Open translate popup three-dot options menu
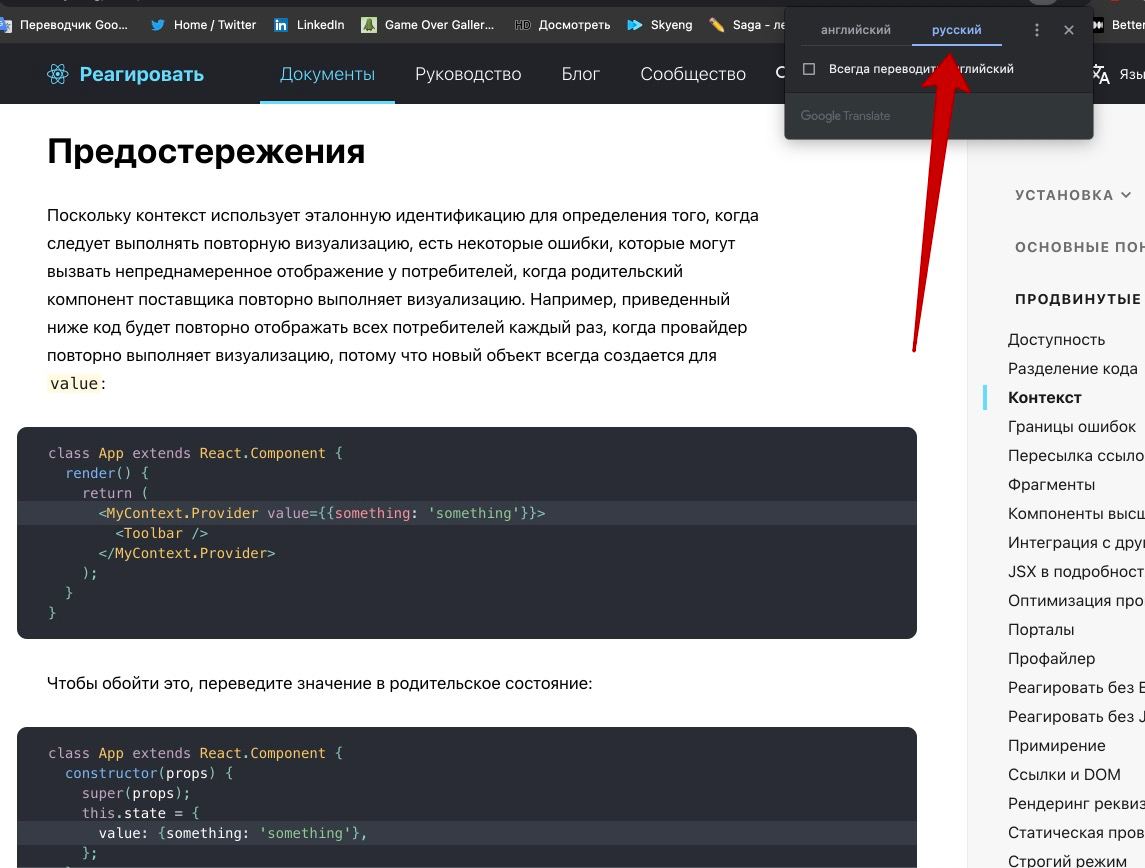The width and height of the screenshot is (1145, 868). 1037,30
